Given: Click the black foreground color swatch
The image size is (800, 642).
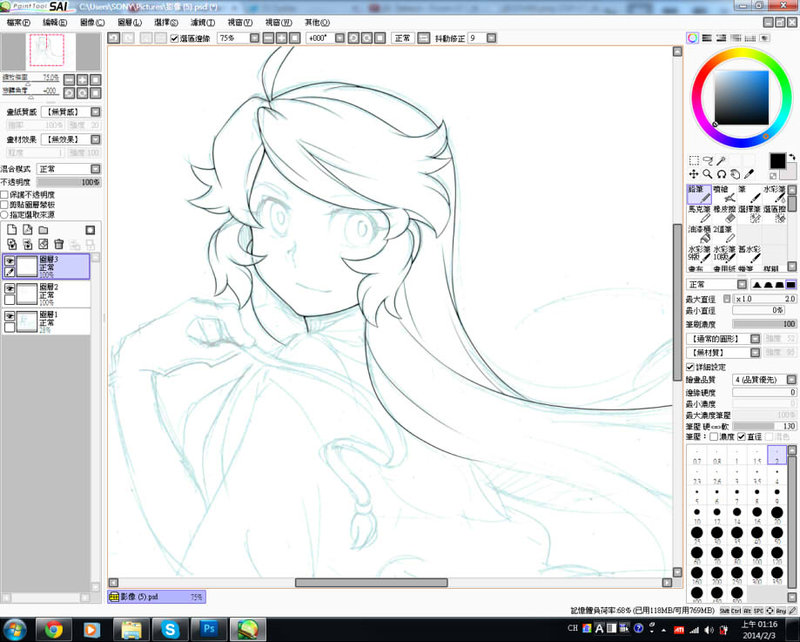Looking at the screenshot, I should tap(778, 161).
